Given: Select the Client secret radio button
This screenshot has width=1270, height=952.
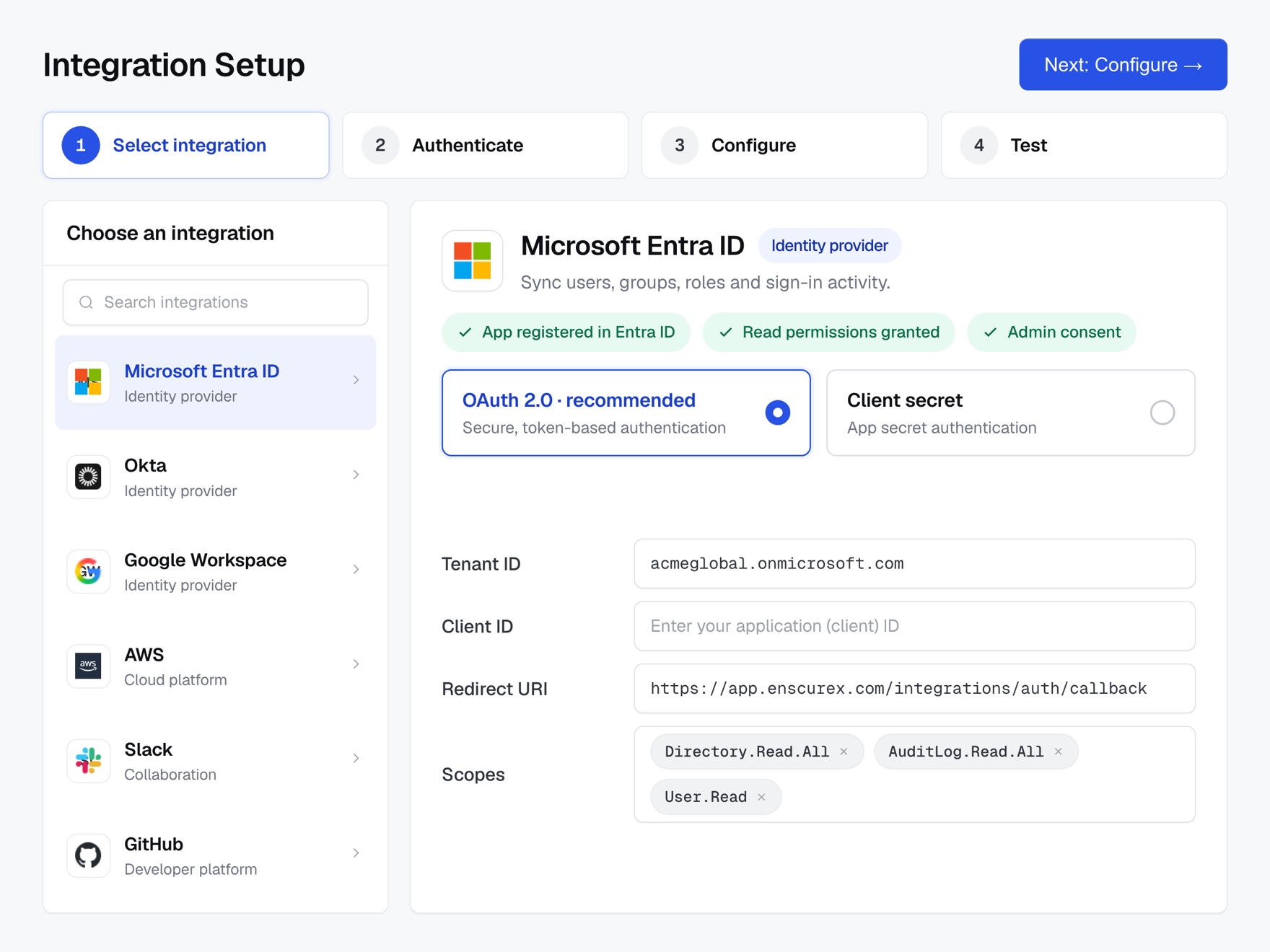Looking at the screenshot, I should tap(1162, 413).
